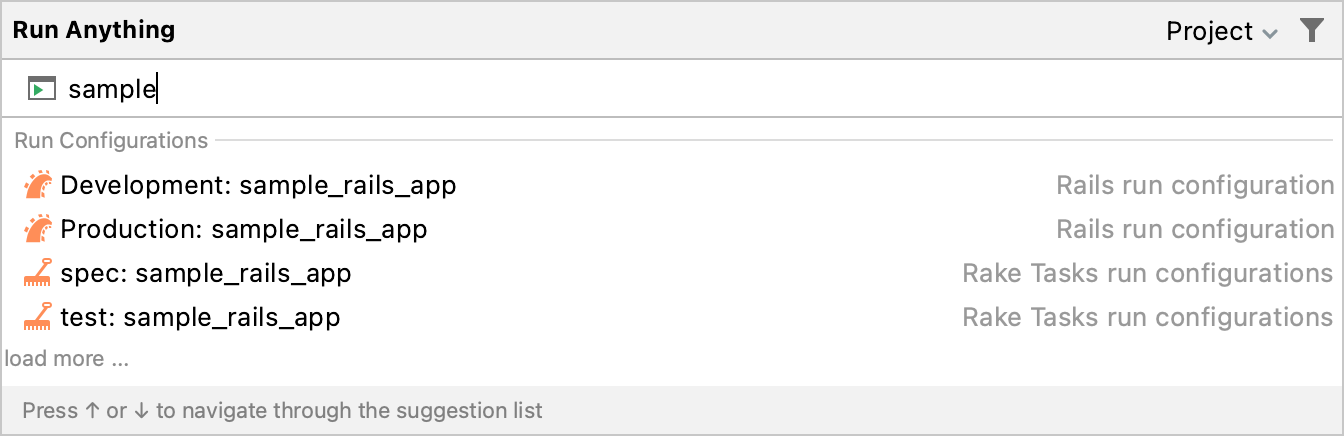The image size is (1344, 436).
Task: Click the Rake icon beside spec task
Action: pos(38,274)
